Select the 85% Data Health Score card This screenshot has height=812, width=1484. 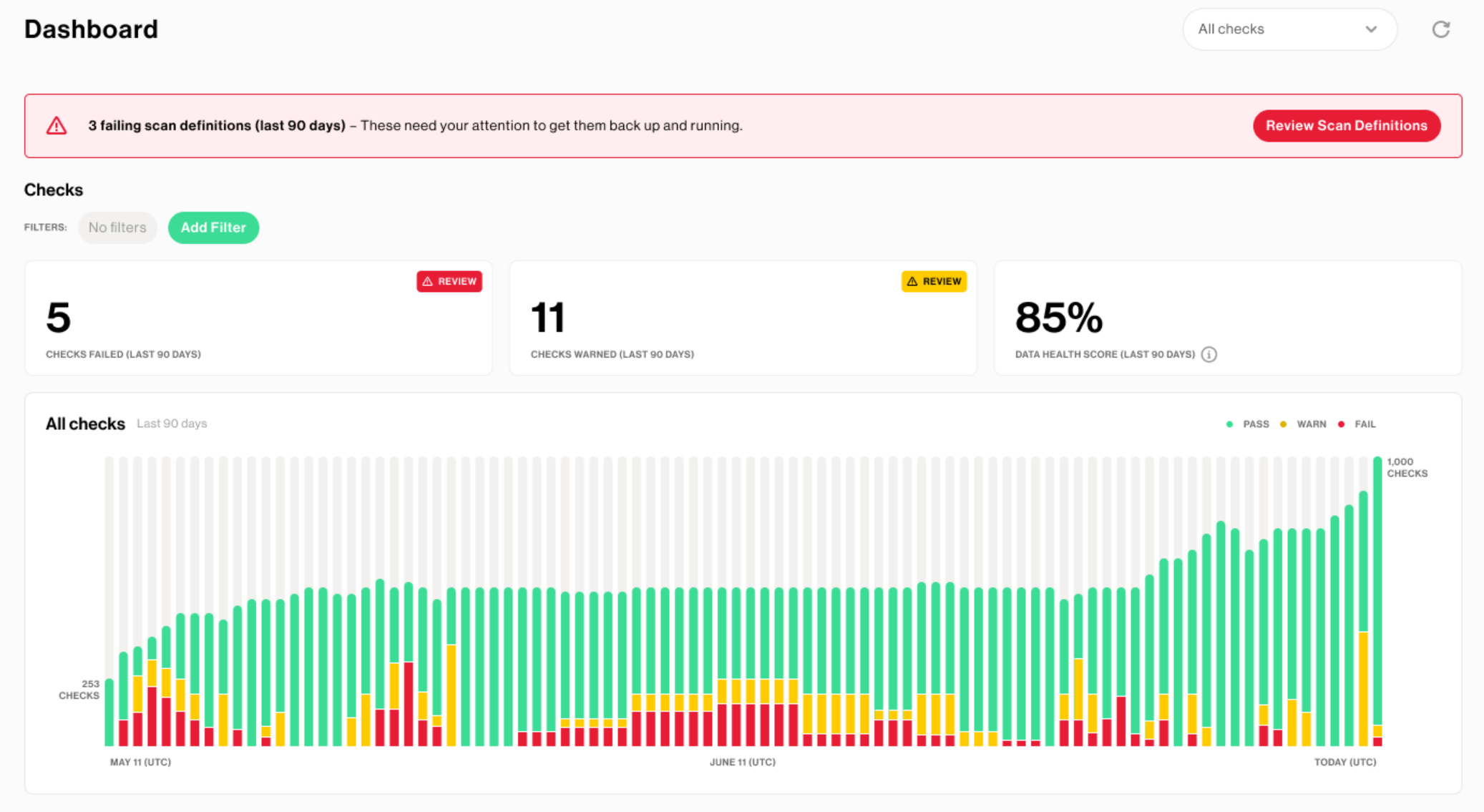point(1227,318)
